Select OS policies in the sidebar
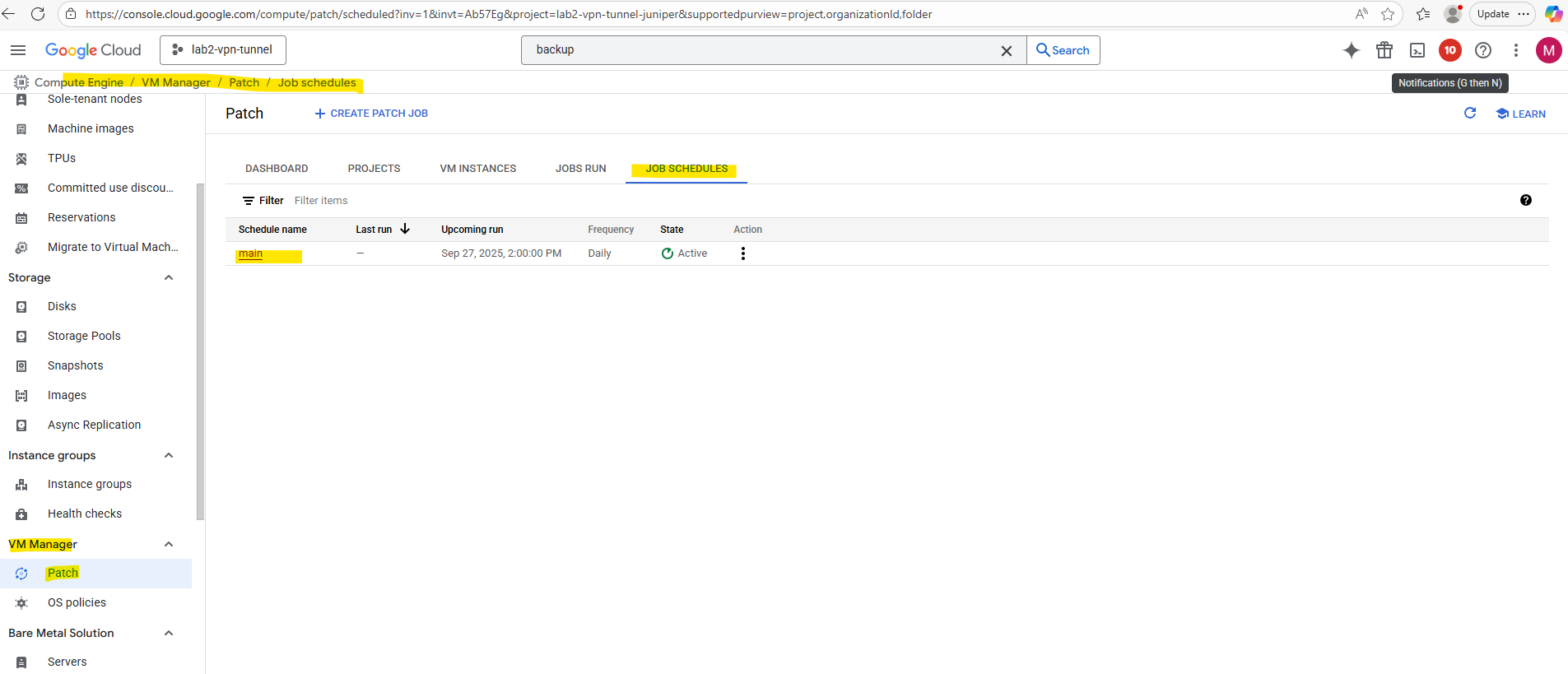 pyautogui.click(x=77, y=602)
